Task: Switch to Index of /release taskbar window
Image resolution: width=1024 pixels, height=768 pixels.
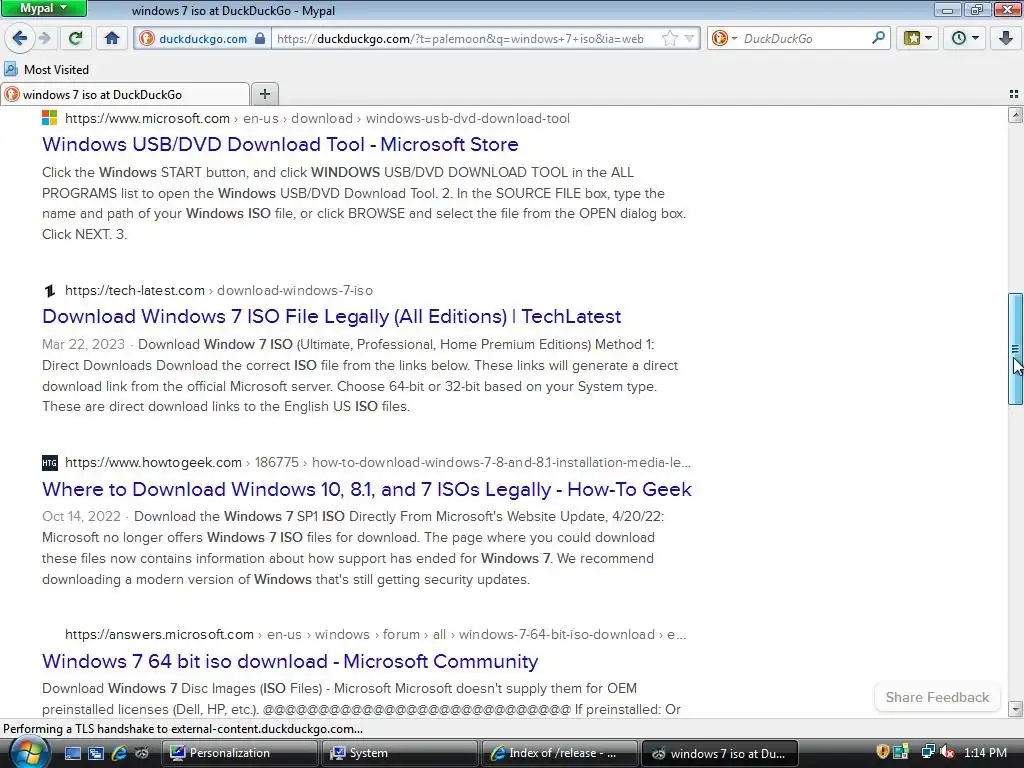Action: 559,753
